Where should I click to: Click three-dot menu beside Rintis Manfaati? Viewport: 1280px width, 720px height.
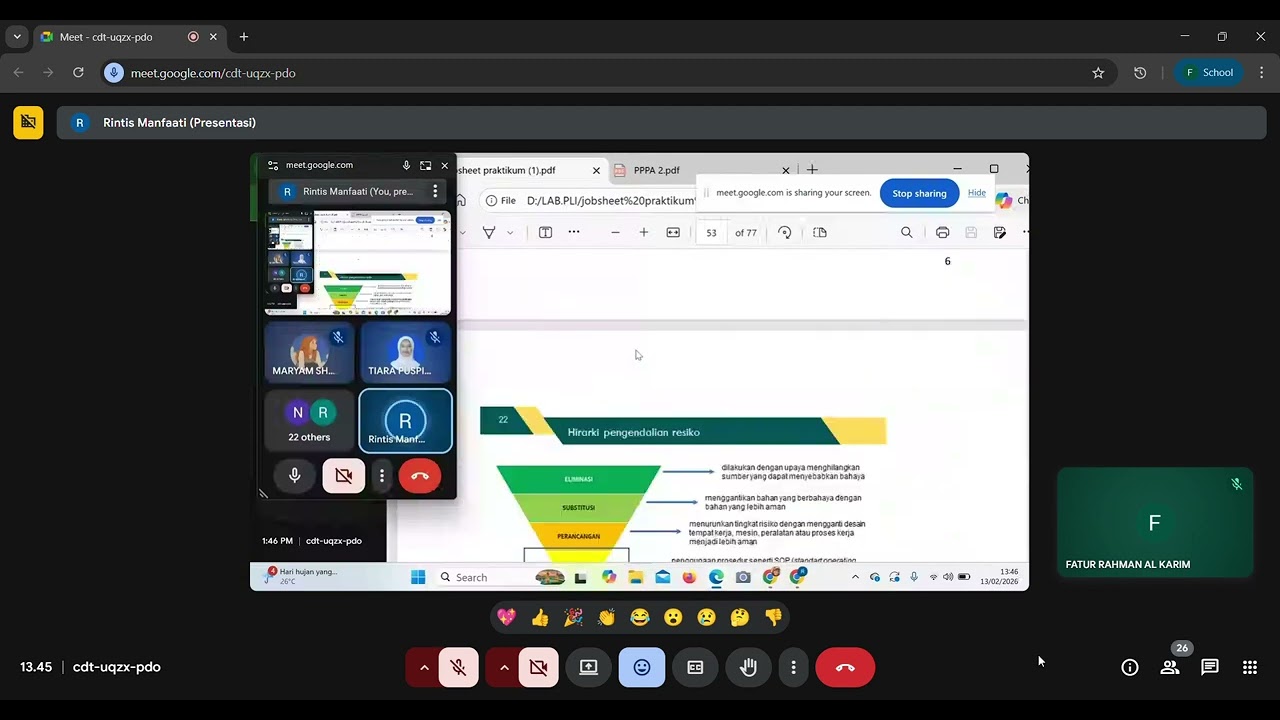(435, 191)
